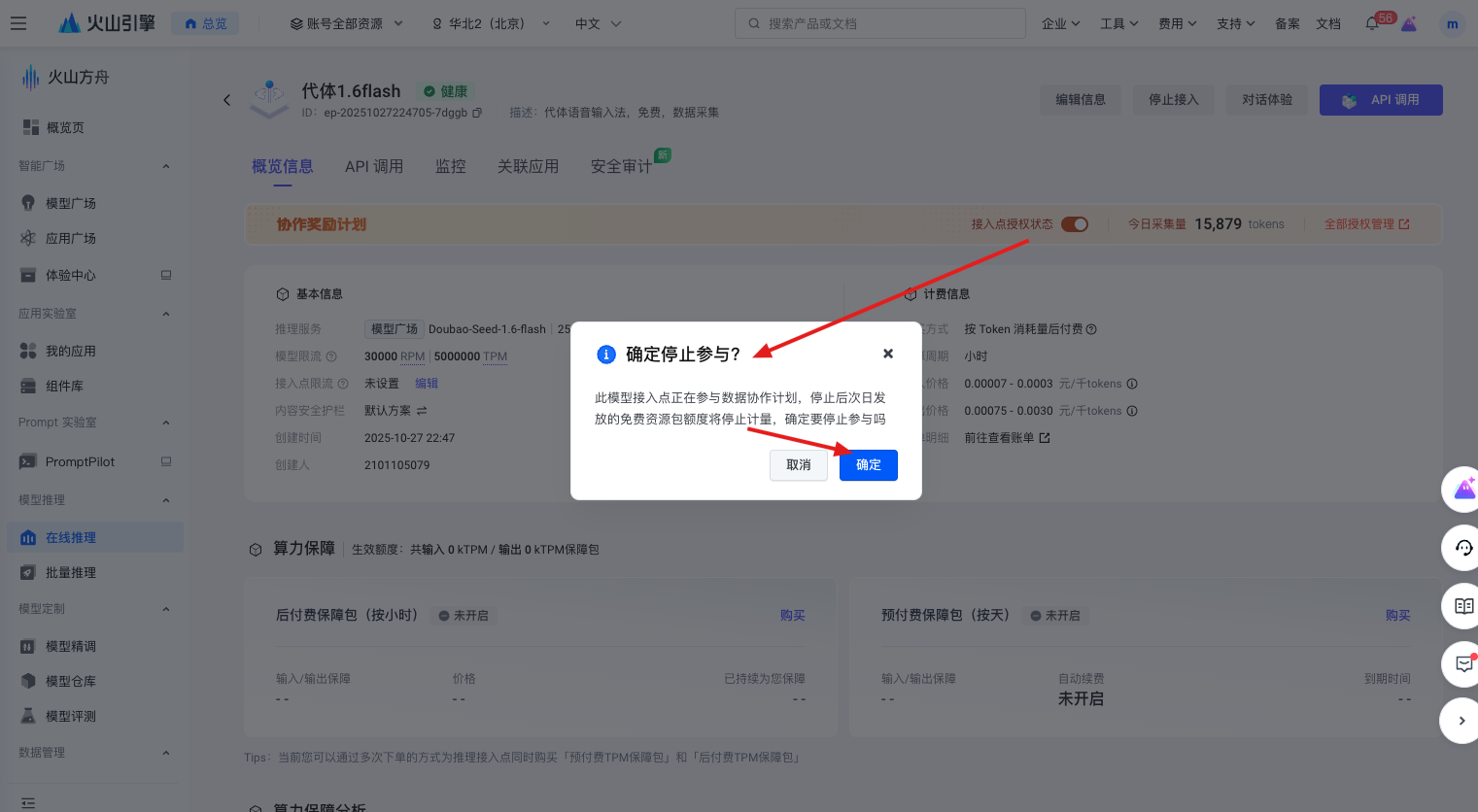Open 我的应用 in the sidebar
This screenshot has height=812, width=1478.
click(95, 351)
